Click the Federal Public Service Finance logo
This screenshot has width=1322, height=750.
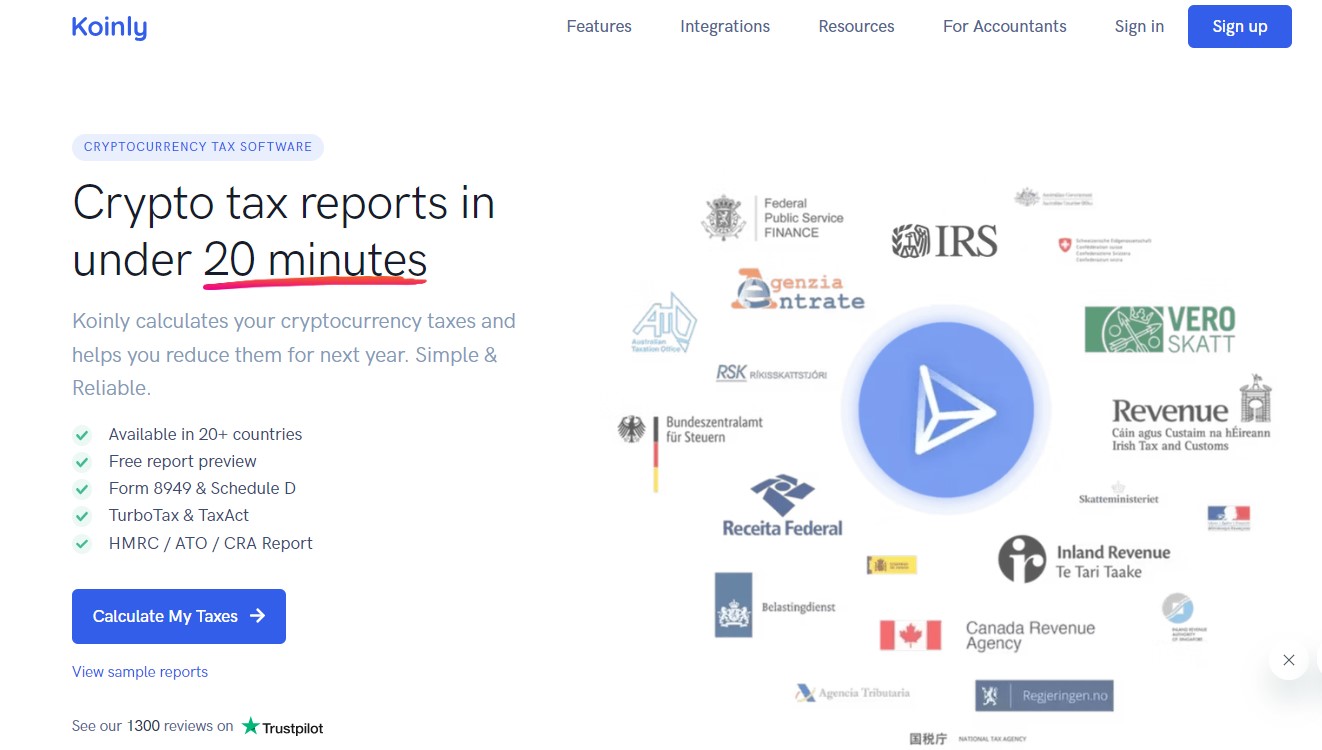click(x=772, y=218)
